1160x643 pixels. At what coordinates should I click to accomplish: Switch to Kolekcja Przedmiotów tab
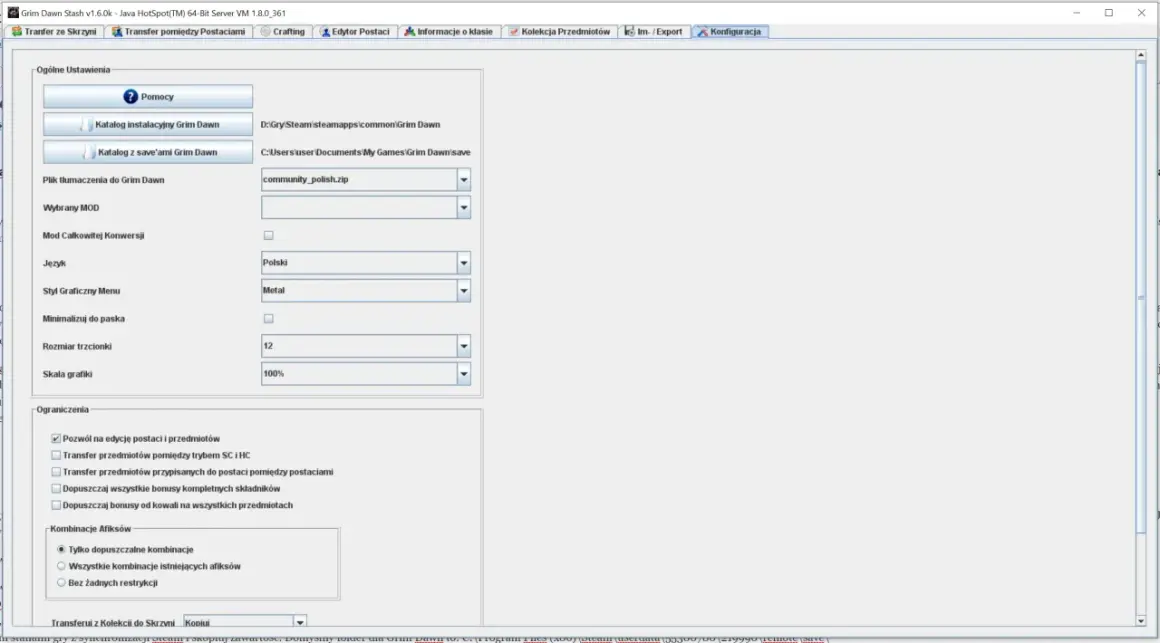click(559, 32)
